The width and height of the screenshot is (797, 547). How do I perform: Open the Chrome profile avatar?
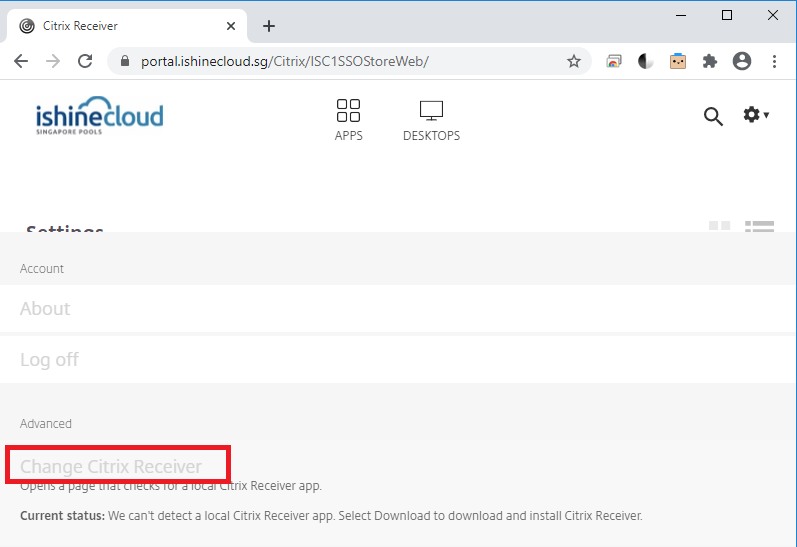[x=742, y=62]
